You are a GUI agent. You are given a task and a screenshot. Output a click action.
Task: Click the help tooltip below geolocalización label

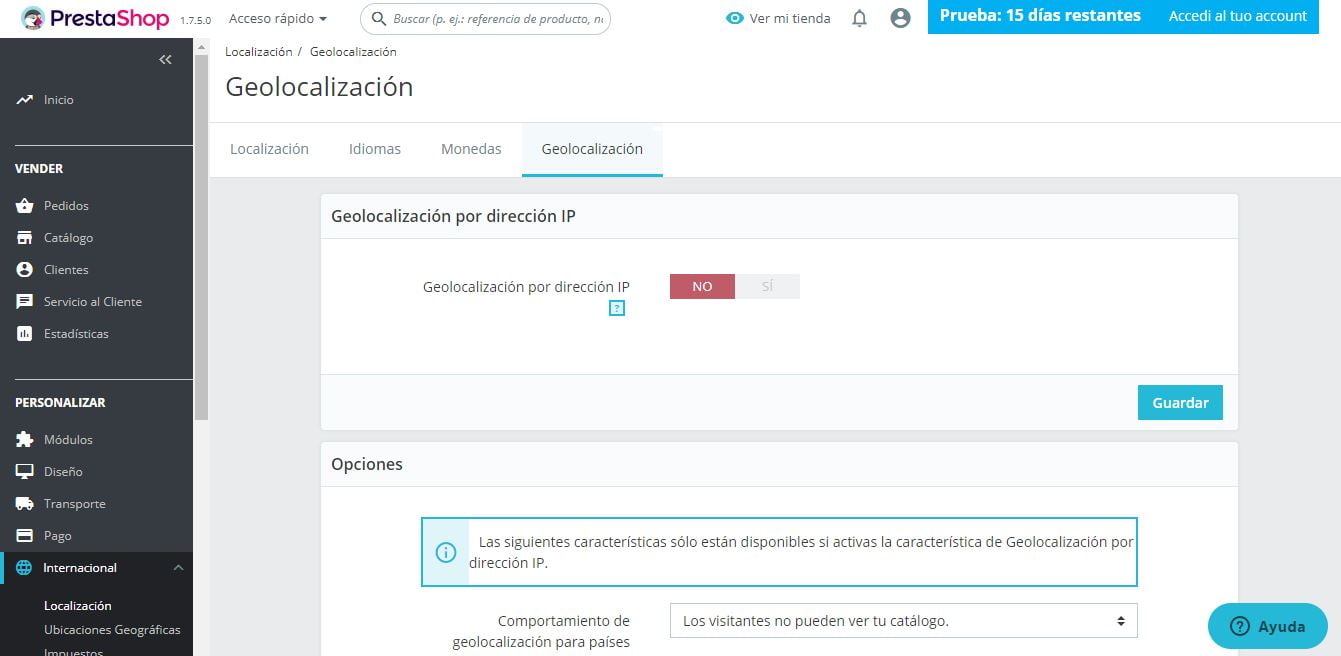(617, 307)
